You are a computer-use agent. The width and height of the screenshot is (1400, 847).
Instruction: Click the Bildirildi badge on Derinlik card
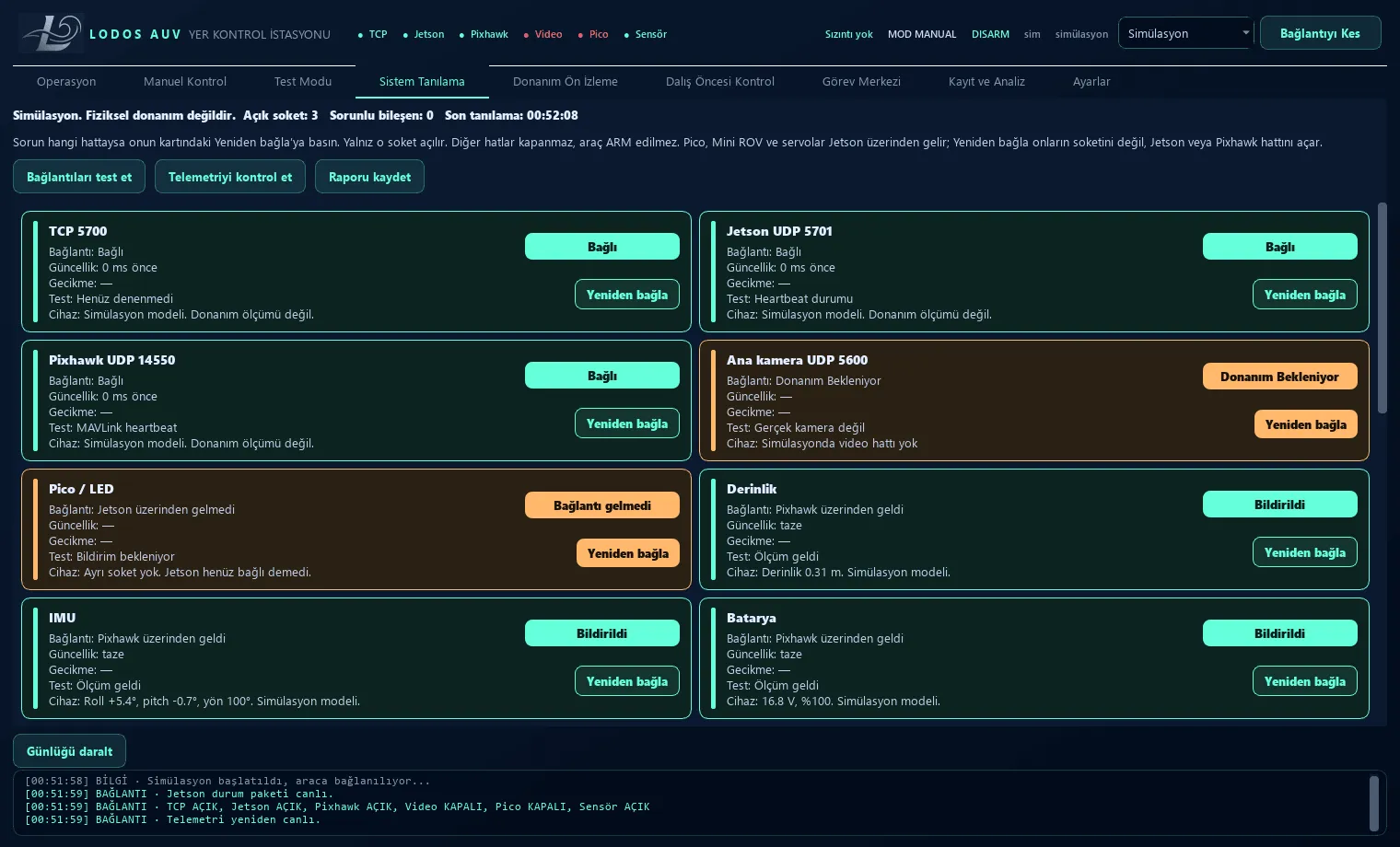[1280, 505]
